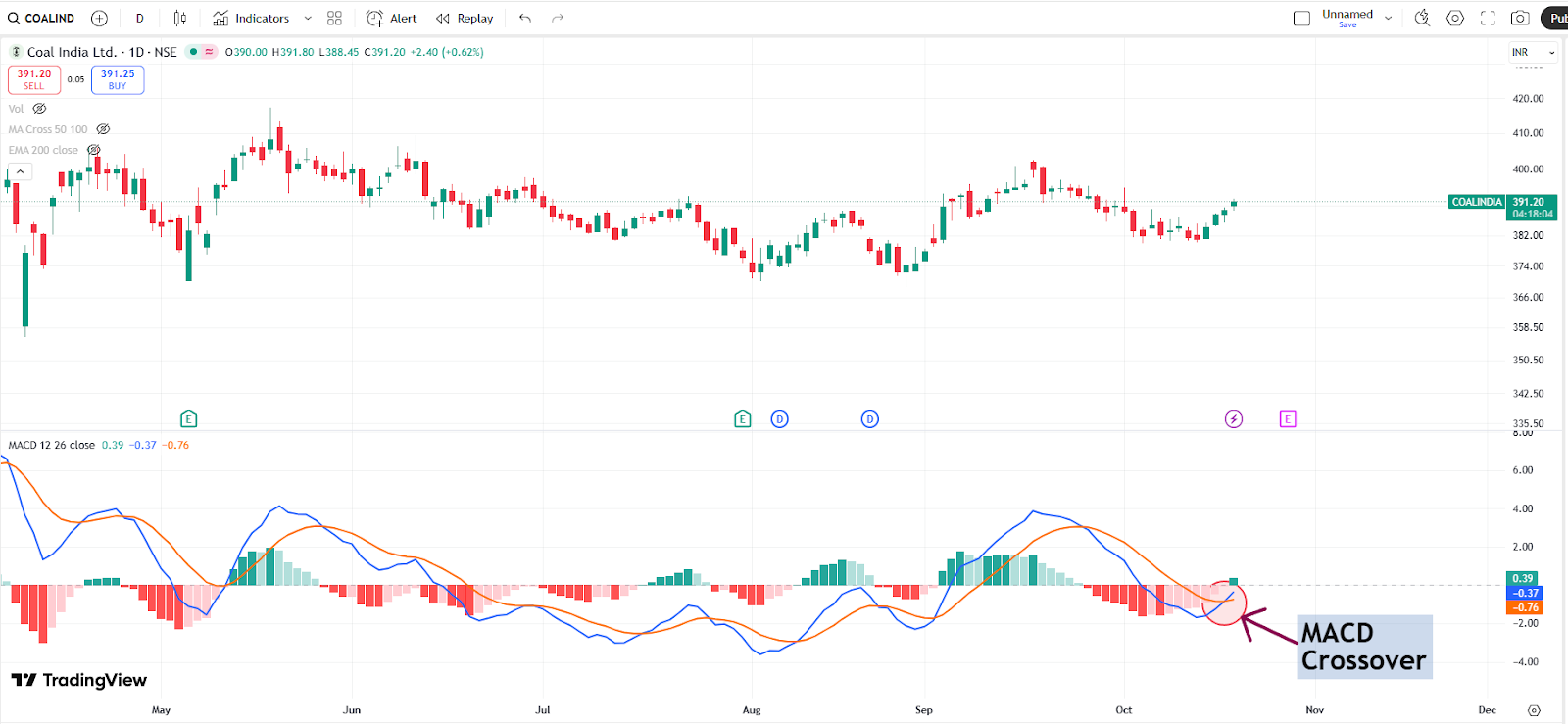This screenshot has width=1568, height=724.
Task: Open the Indicators menu
Action: pyautogui.click(x=252, y=19)
